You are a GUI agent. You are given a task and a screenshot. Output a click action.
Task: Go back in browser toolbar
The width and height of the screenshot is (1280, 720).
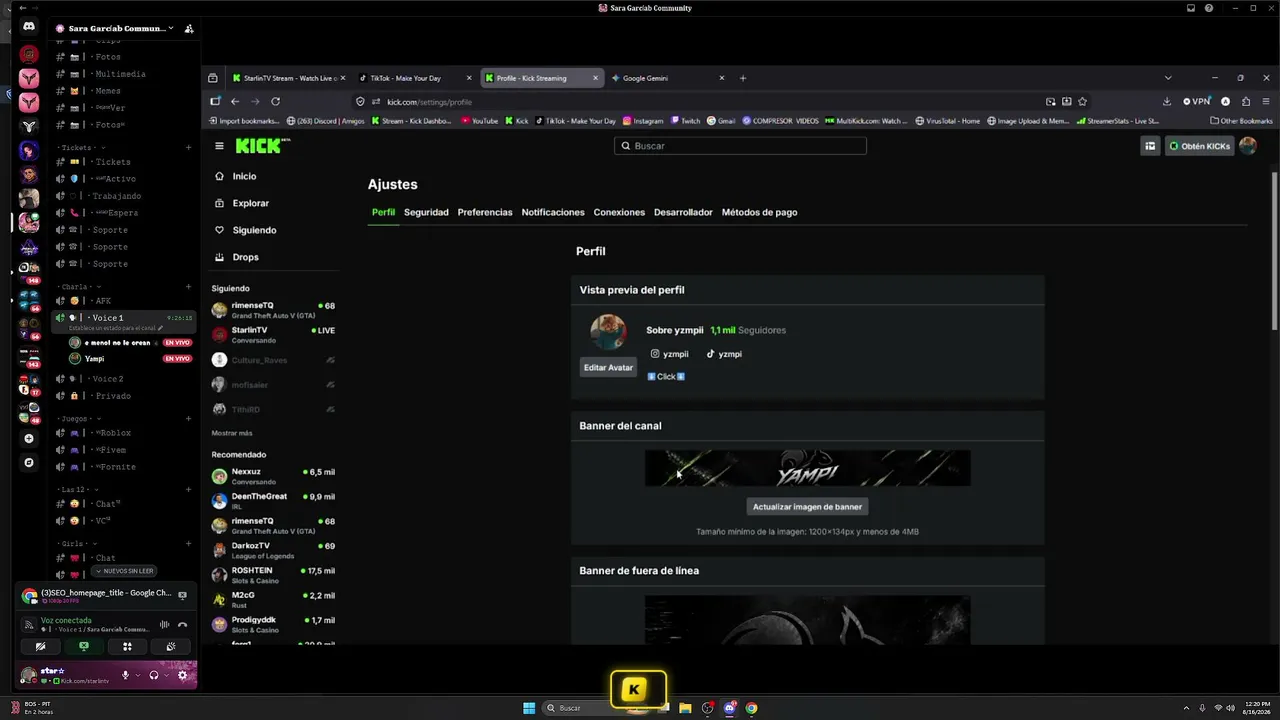click(x=235, y=101)
